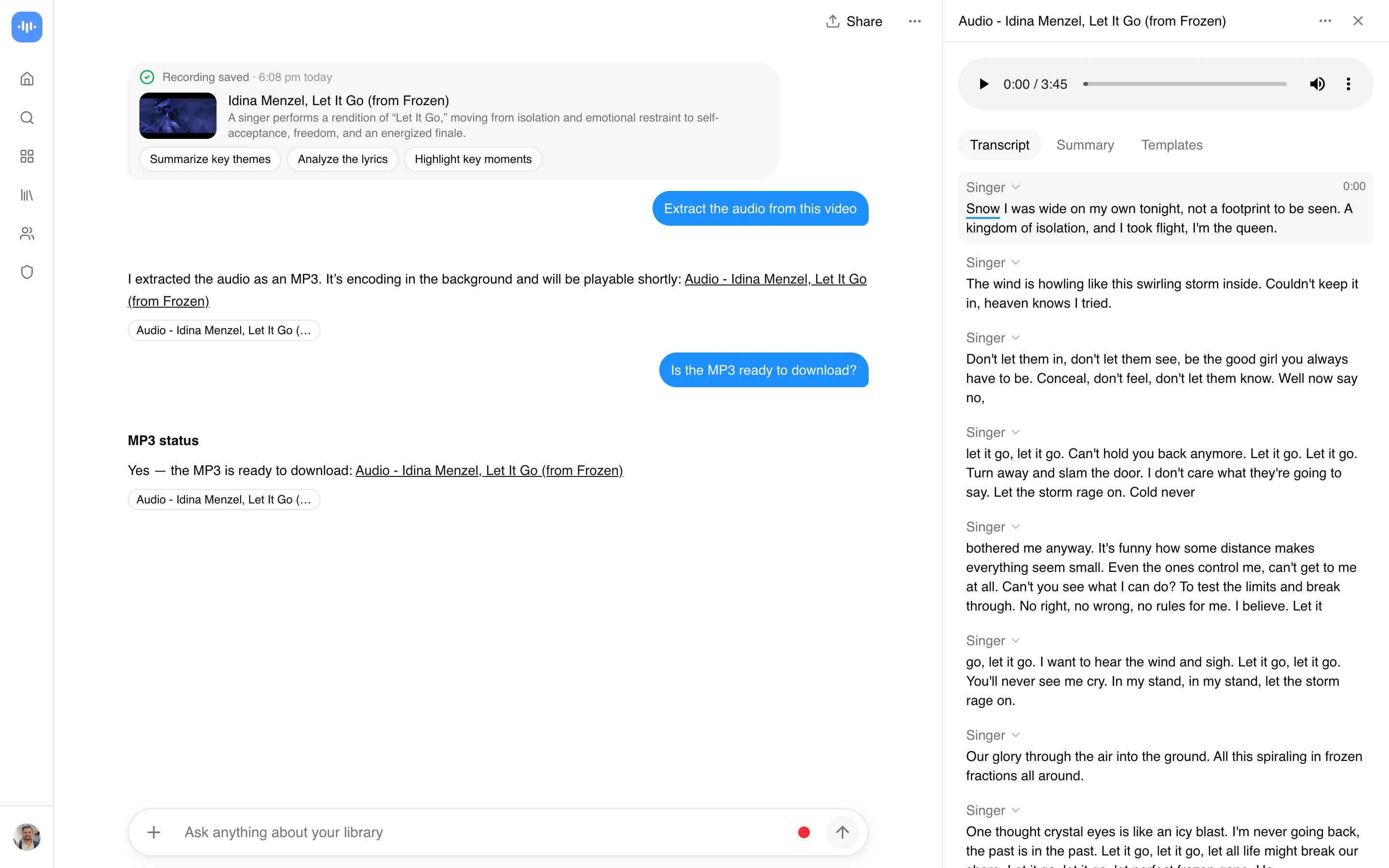Image resolution: width=1389 pixels, height=868 pixels.
Task: Click 'Highlight key moments' suggestion chip
Action: point(473,159)
